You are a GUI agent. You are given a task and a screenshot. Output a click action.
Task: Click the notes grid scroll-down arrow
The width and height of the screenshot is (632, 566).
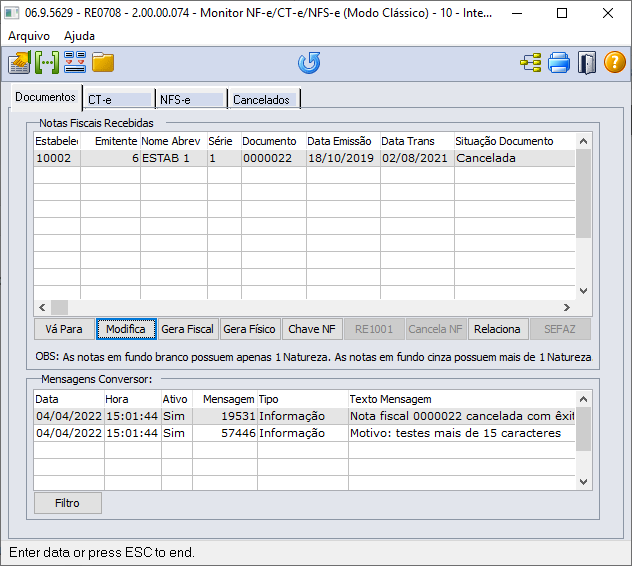(x=583, y=291)
